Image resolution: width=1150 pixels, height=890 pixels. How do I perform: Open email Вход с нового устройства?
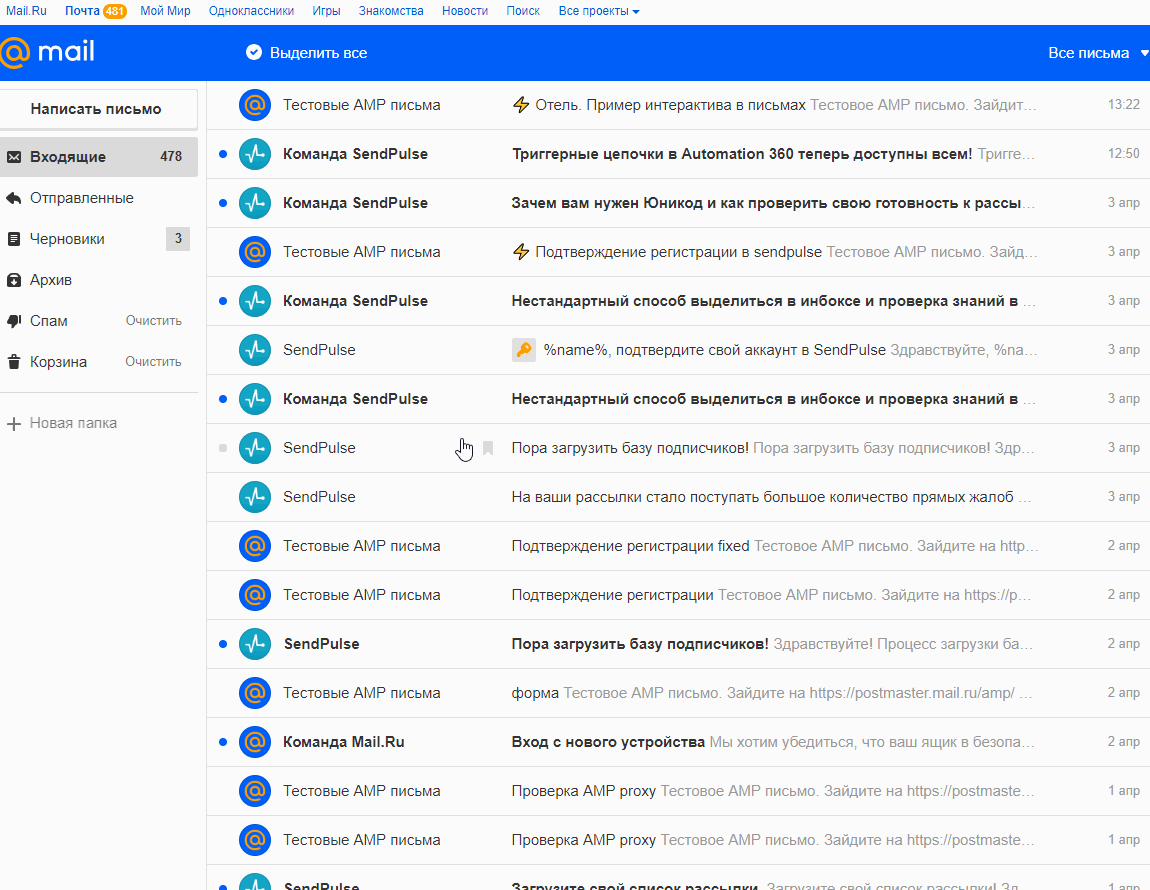678,742
